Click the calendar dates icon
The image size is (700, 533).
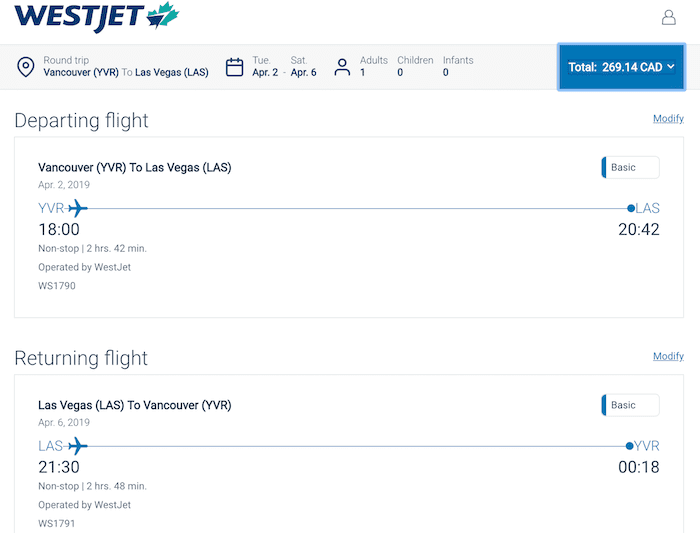pos(234,67)
